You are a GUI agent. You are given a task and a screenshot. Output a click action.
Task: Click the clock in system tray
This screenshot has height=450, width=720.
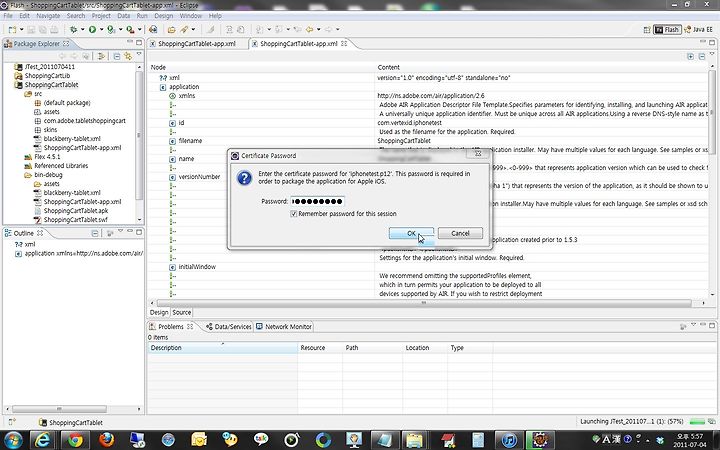coord(690,440)
